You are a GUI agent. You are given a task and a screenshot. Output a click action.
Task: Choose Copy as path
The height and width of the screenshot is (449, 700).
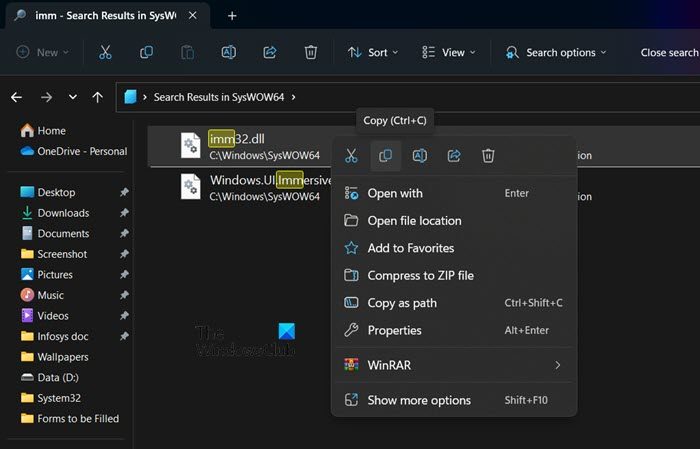point(454,303)
